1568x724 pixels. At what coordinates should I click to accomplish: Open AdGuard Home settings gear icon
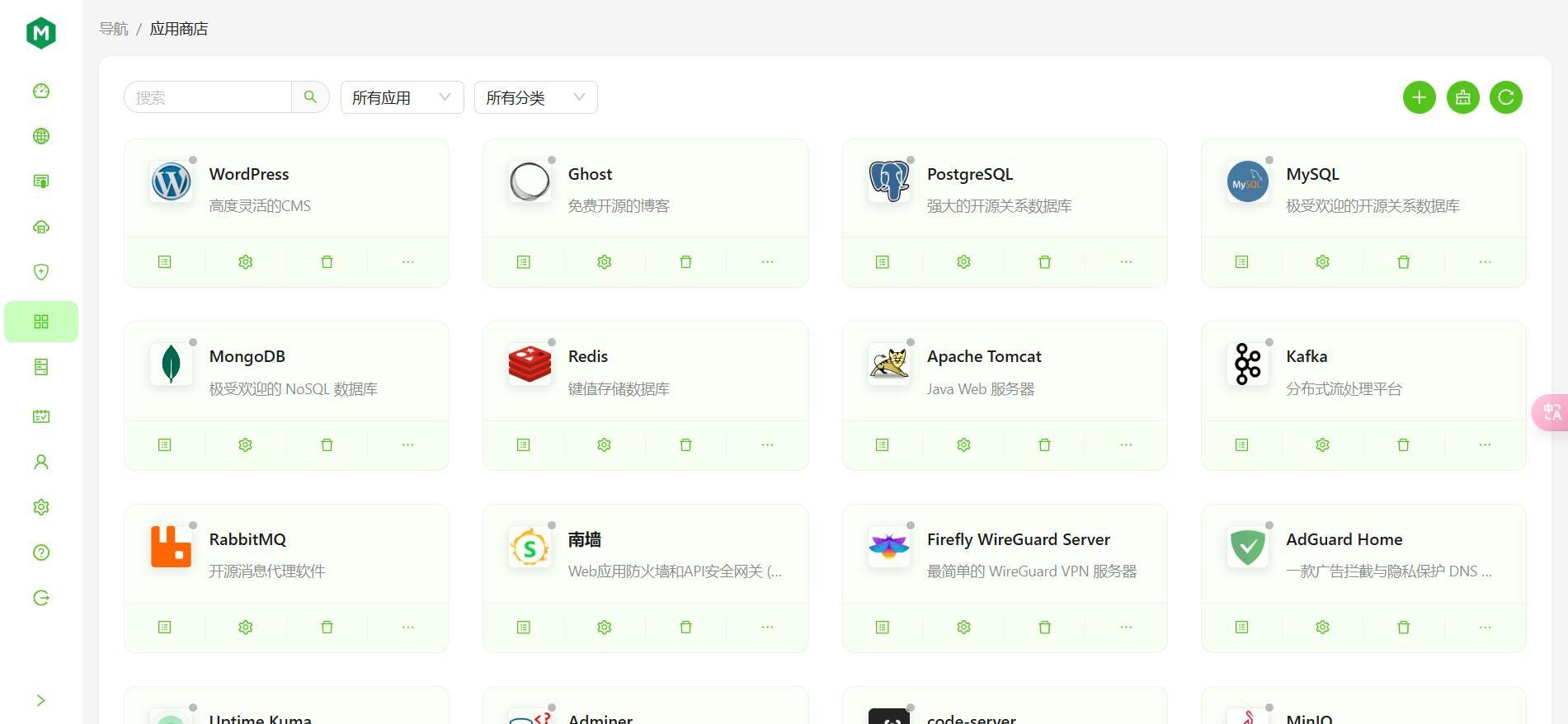(x=1323, y=628)
